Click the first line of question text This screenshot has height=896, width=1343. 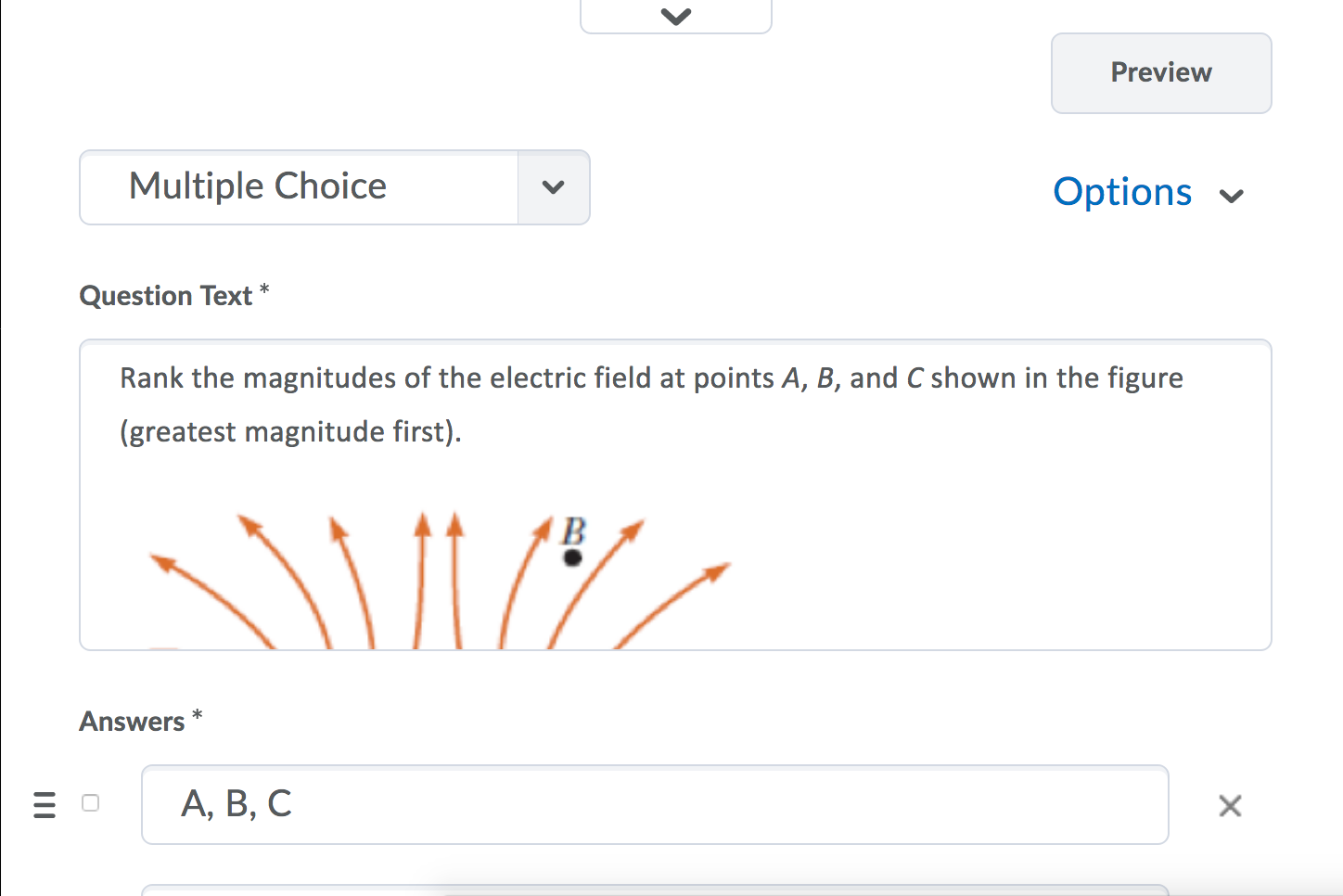coord(651,378)
